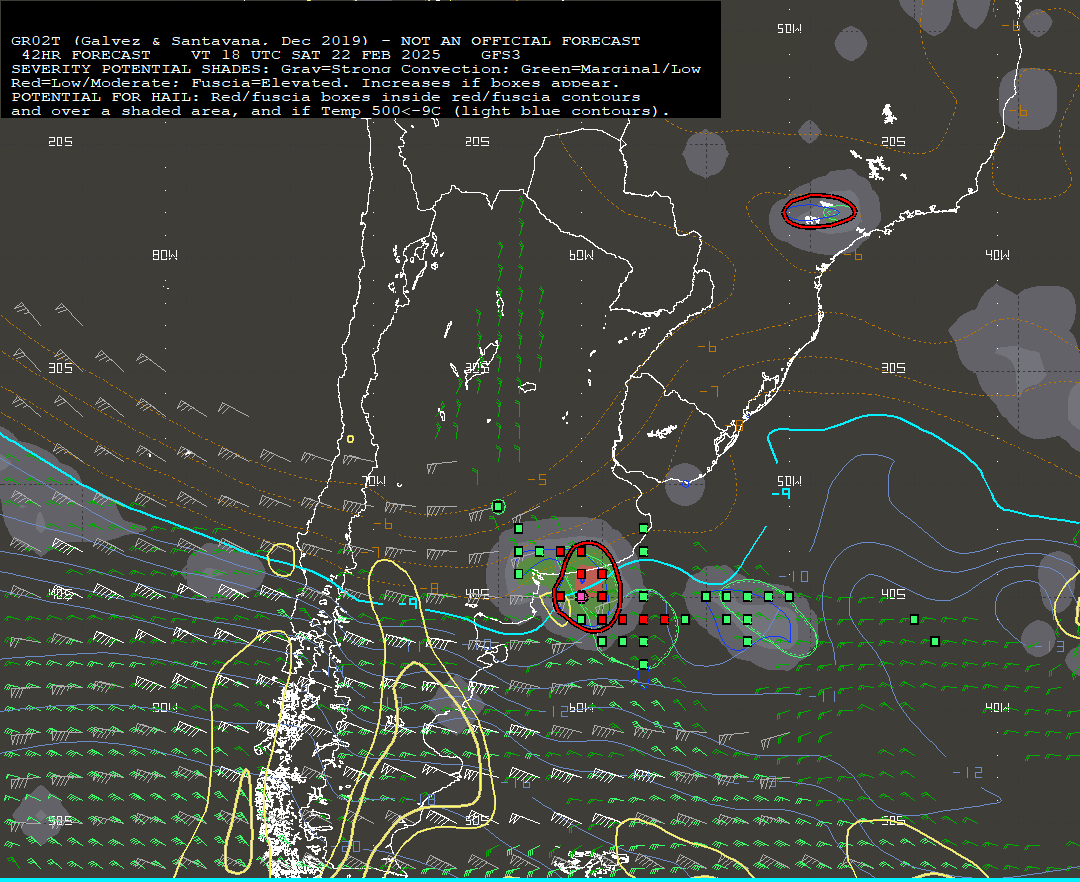Click the single fuchsia hail box
Screen dimensions: 1080x882
(581, 596)
